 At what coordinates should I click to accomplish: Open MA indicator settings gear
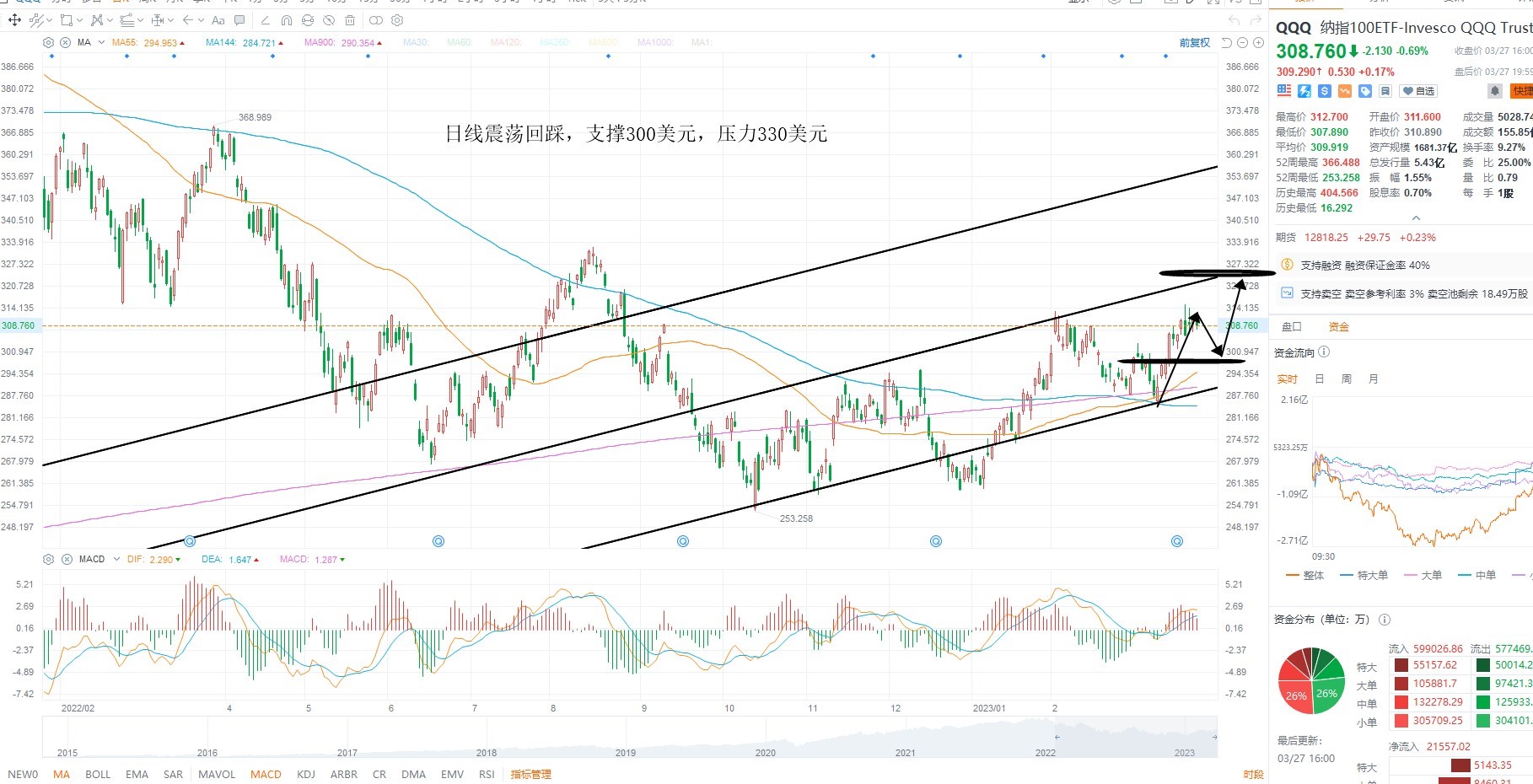pos(48,42)
